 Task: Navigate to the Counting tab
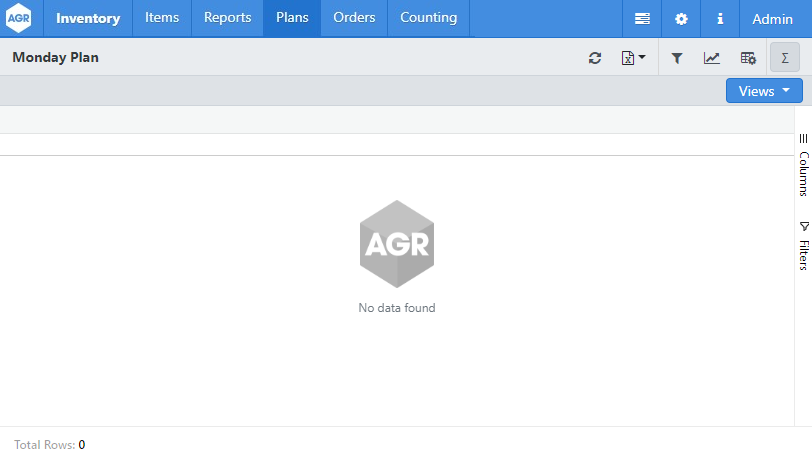pyautogui.click(x=428, y=18)
